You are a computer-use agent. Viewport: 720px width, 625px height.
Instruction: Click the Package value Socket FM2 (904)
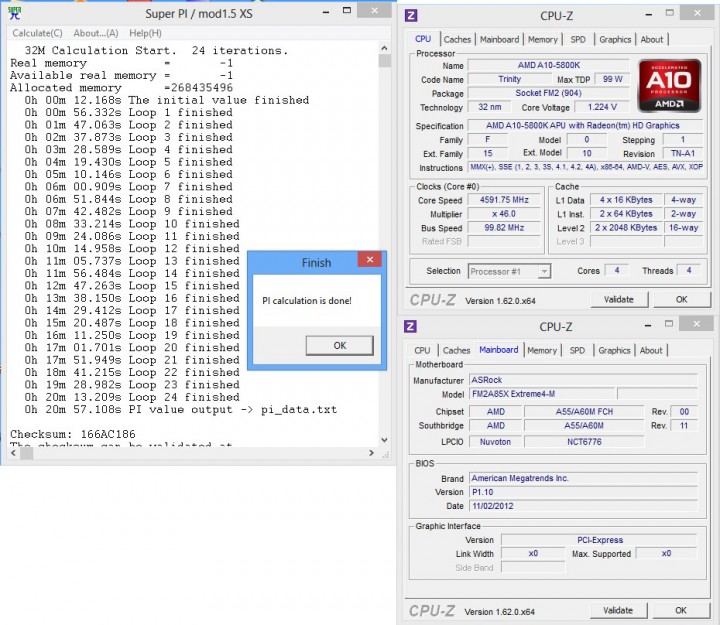pos(549,93)
